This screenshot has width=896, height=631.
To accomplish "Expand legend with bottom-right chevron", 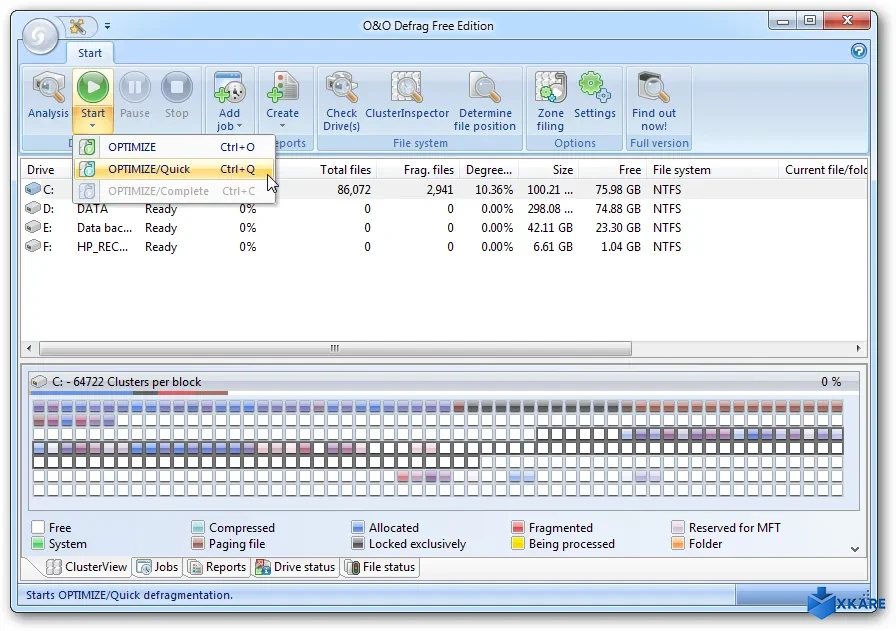I will click(x=855, y=549).
